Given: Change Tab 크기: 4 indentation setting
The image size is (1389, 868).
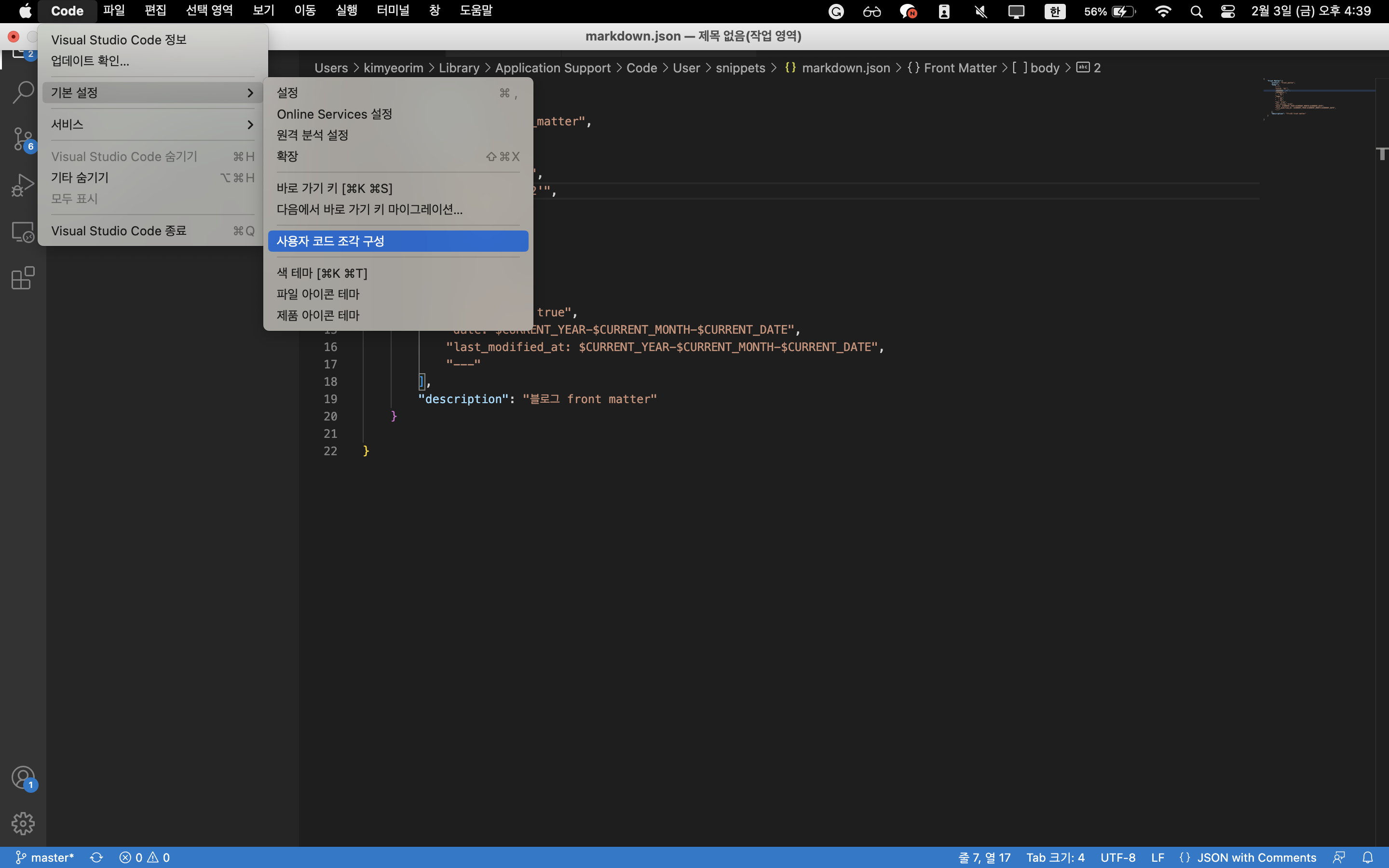Looking at the screenshot, I should coord(1055,857).
